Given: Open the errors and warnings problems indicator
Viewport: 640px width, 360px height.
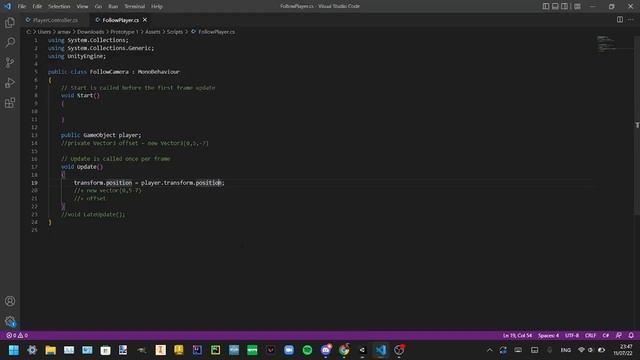Looking at the screenshot, I should tap(17, 336).
